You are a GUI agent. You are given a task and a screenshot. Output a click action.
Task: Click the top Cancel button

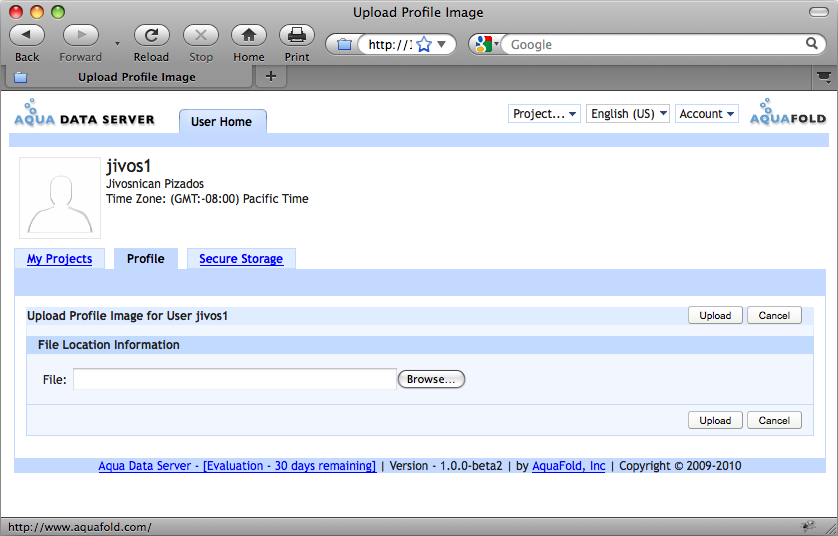pos(774,315)
